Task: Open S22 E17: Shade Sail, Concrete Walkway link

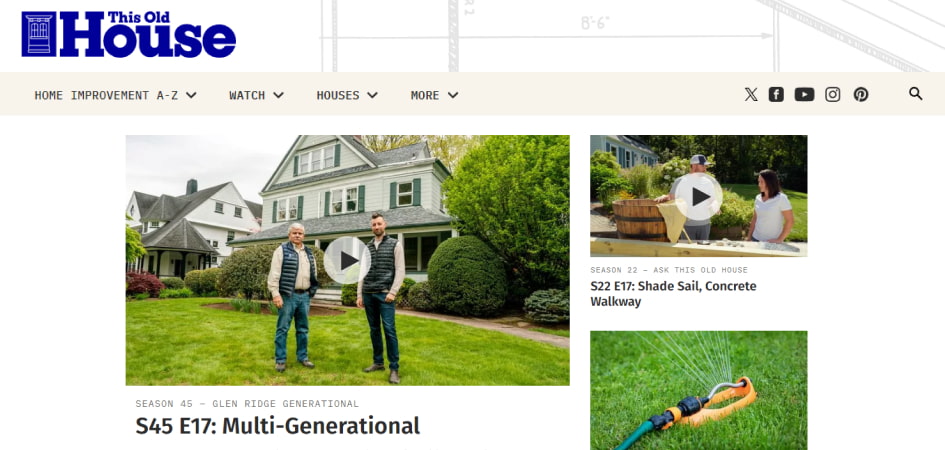Action: [673, 293]
